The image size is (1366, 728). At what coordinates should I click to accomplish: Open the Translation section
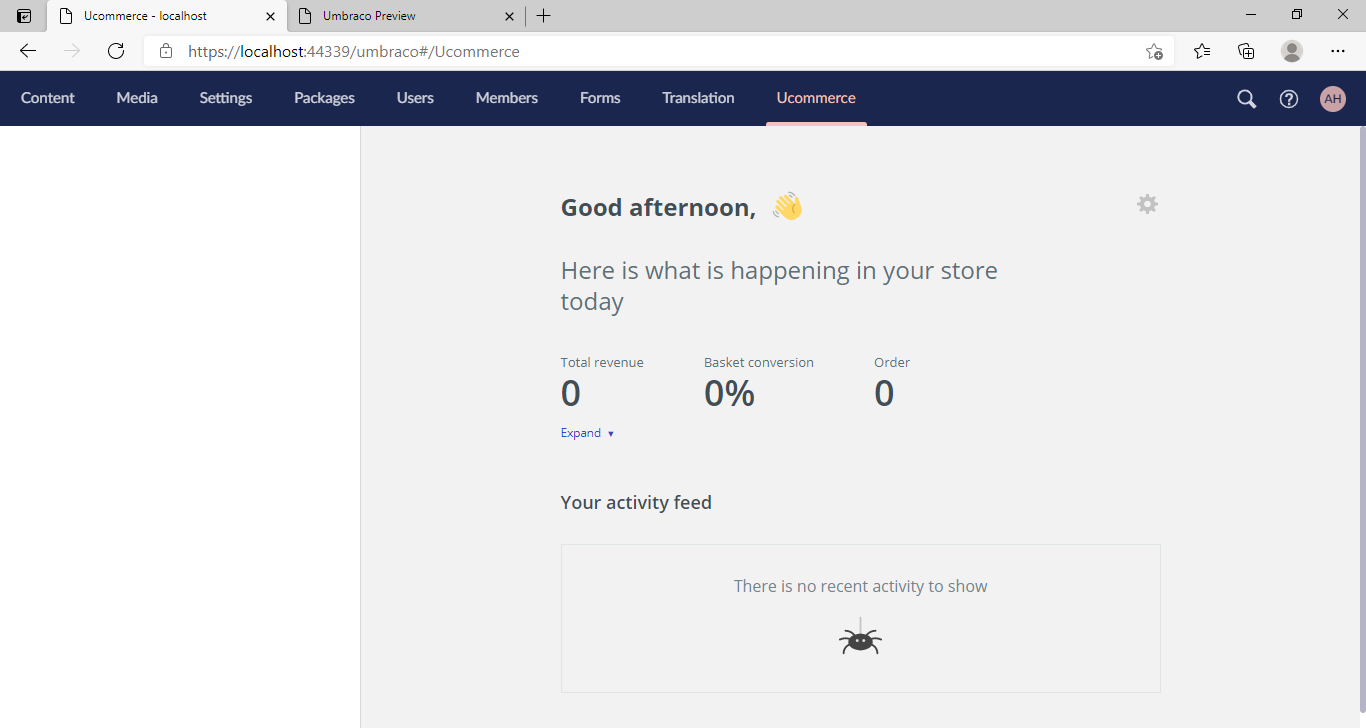coord(698,98)
